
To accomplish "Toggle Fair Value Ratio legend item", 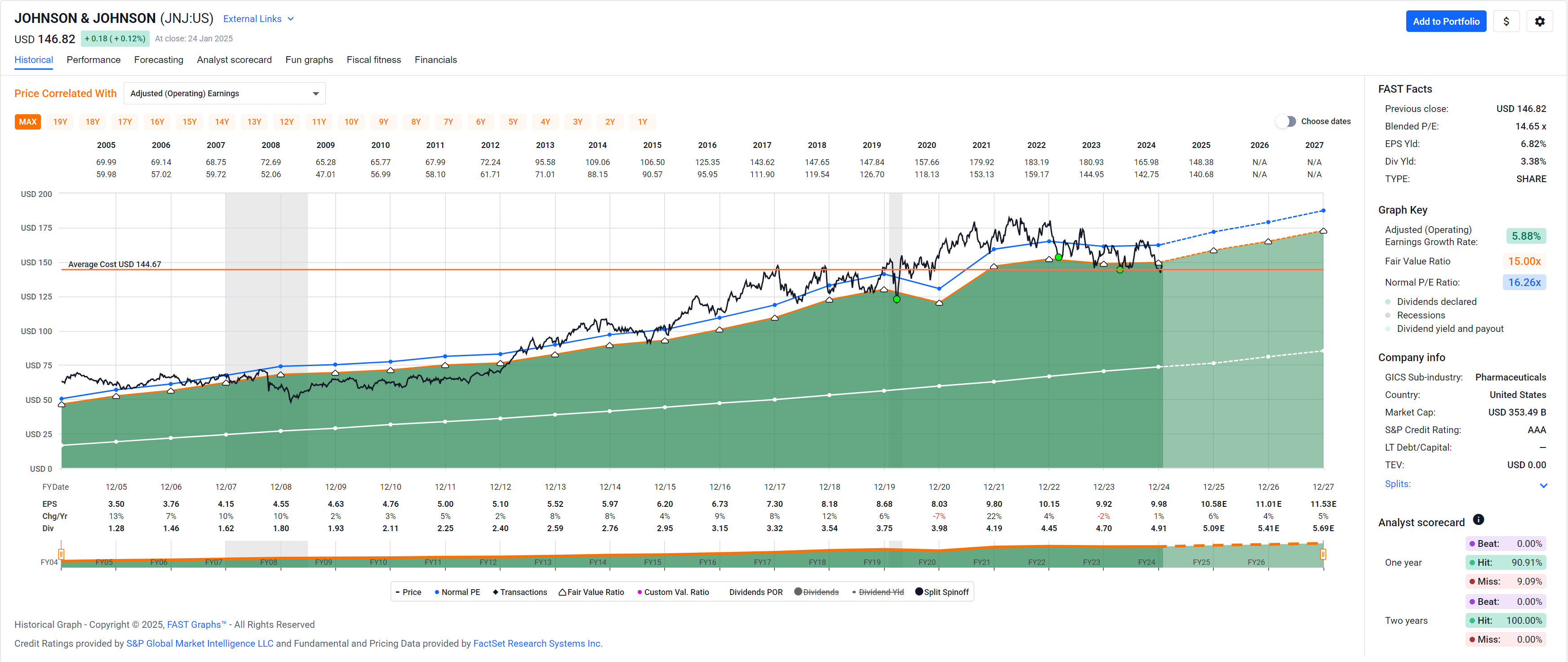I will tap(591, 592).
